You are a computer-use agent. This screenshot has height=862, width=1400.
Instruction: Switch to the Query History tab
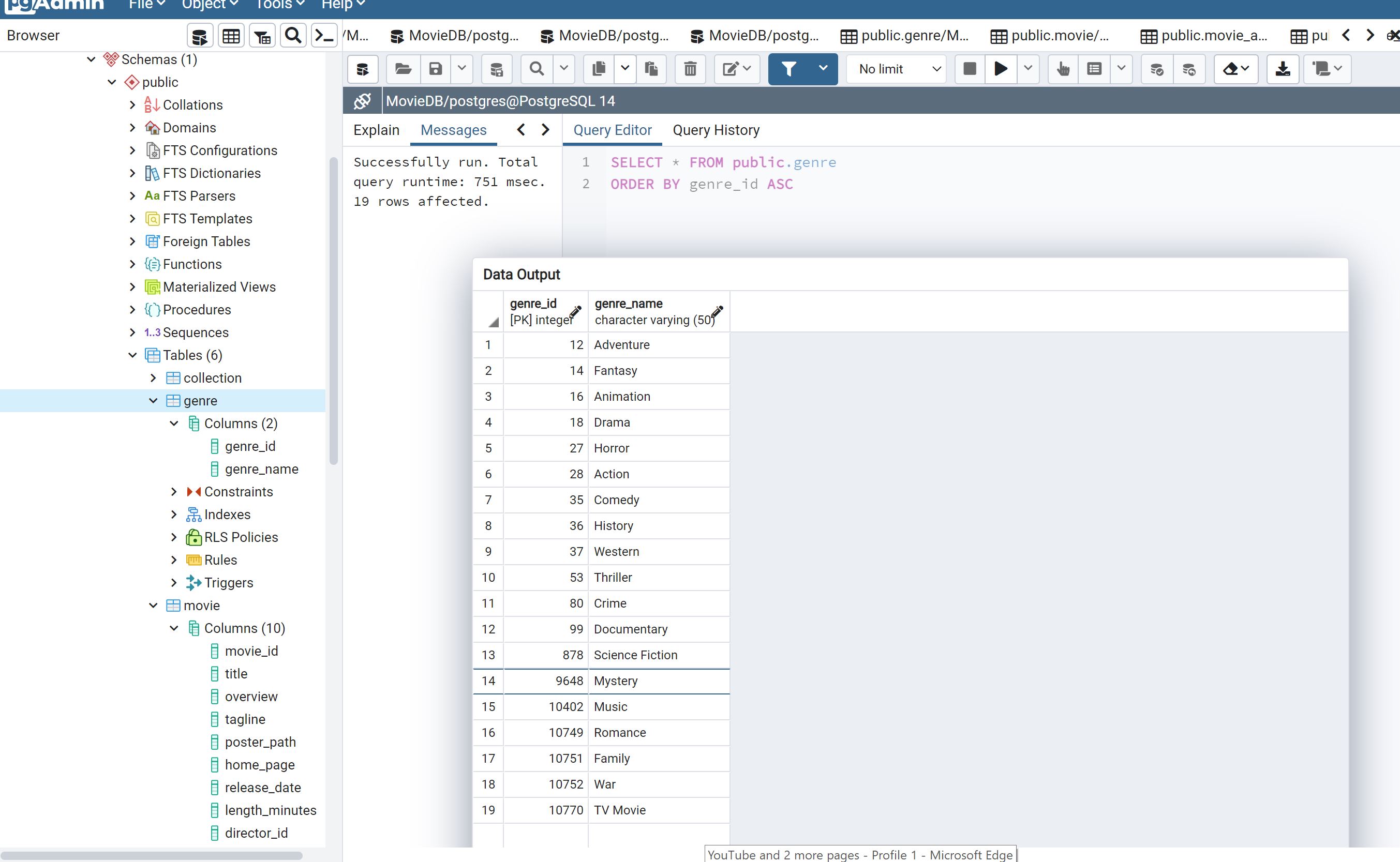[x=717, y=130]
